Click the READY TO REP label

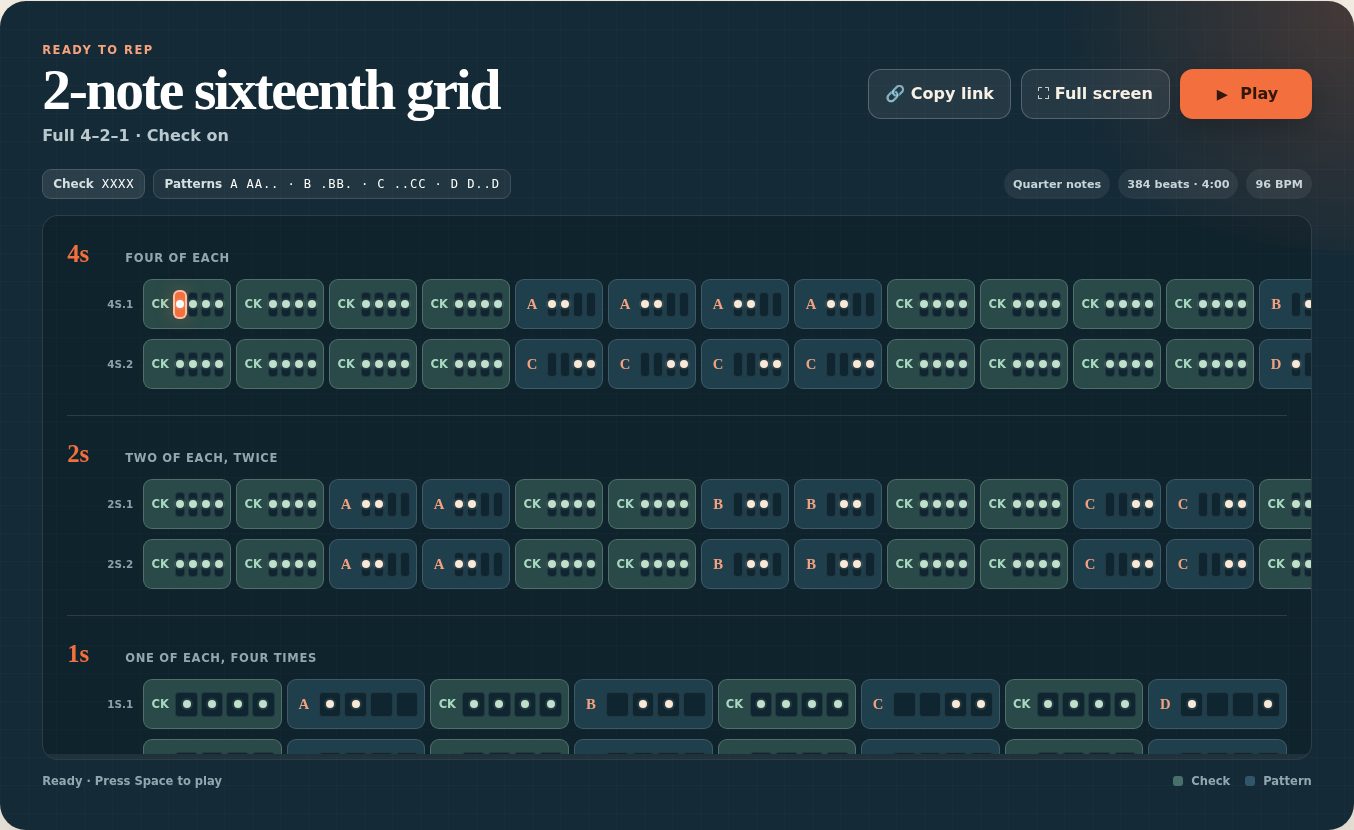pyautogui.click(x=97, y=50)
